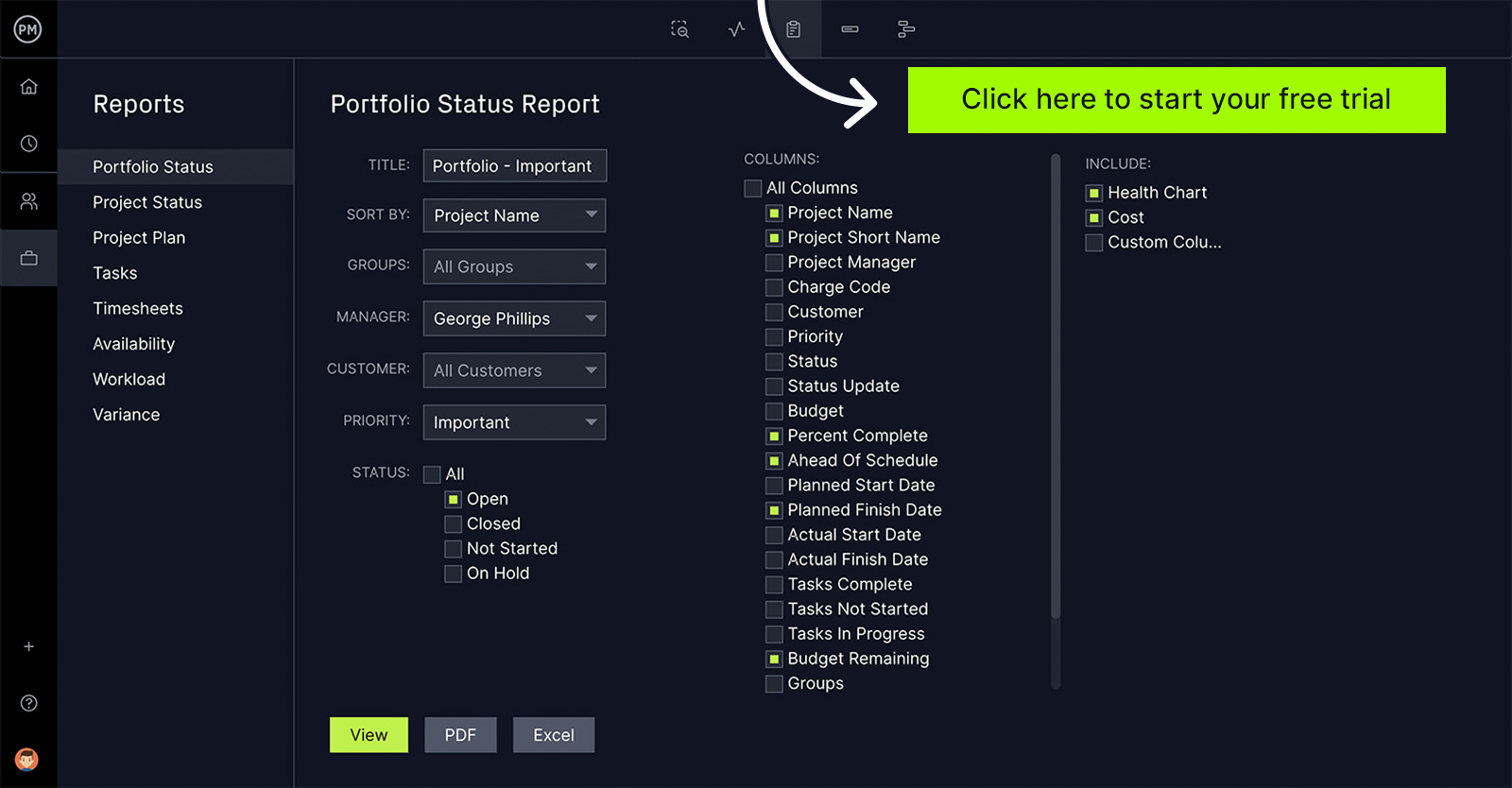Click the Title input field
Image resolution: width=1512 pixels, height=788 pixels.
click(514, 166)
